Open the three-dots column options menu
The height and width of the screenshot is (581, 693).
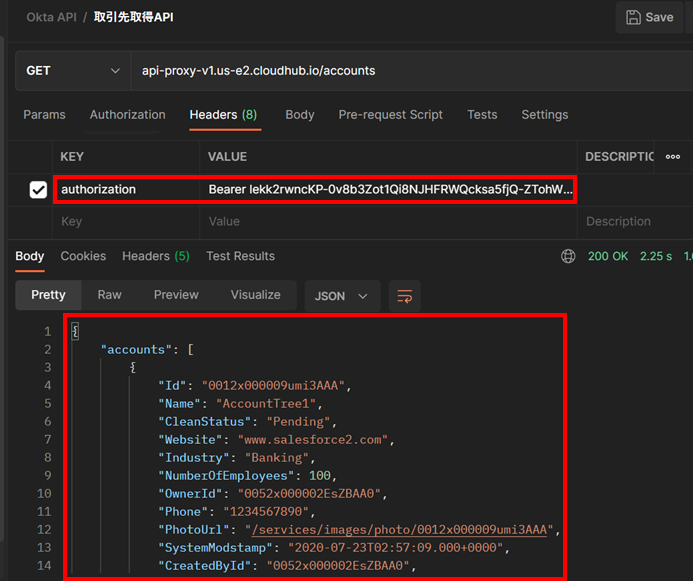coord(673,157)
